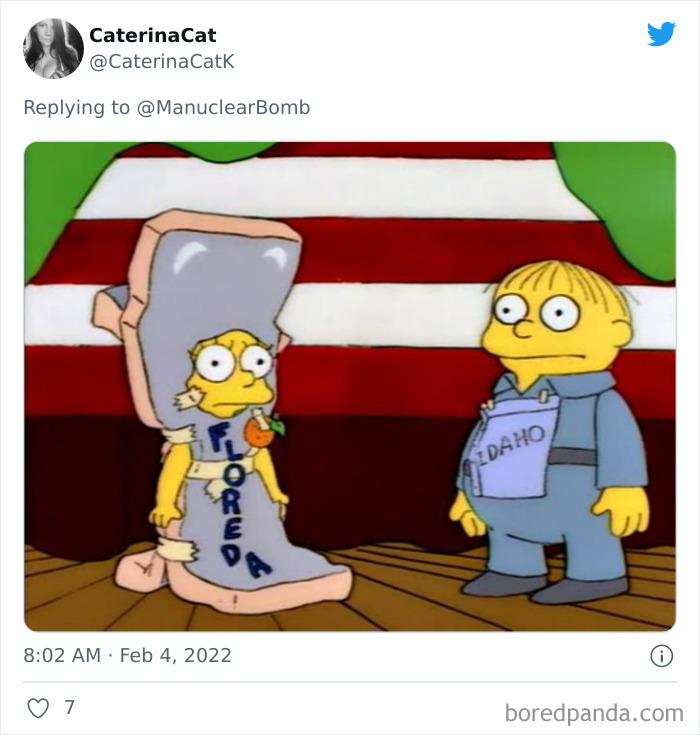This screenshot has width=700, height=735.
Task: Open the 8:02 AM Feb 4, 2022 timestamp
Action: pyautogui.click(x=128, y=655)
